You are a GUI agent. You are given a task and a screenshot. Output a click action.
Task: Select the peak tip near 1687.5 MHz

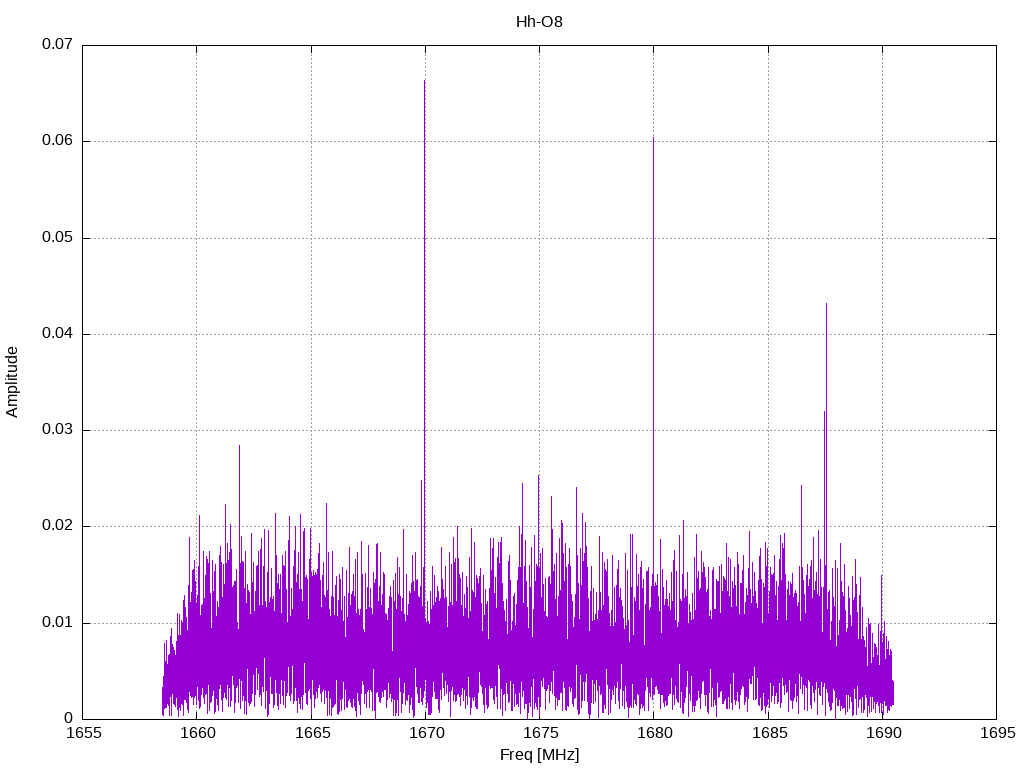click(826, 304)
